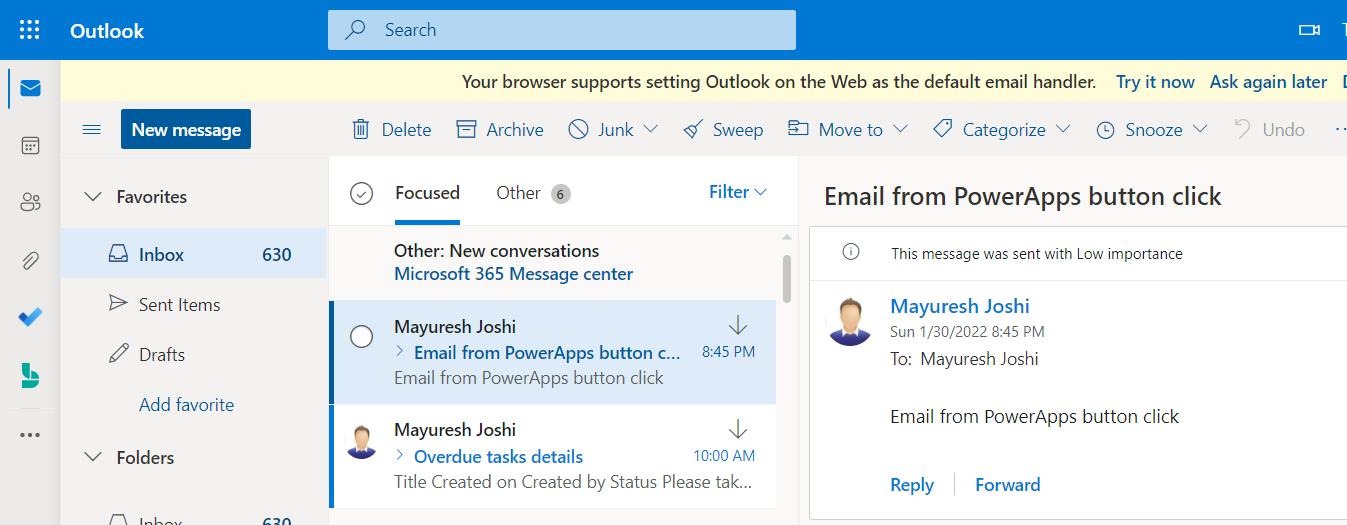Open the Filter dropdown

[x=738, y=192]
